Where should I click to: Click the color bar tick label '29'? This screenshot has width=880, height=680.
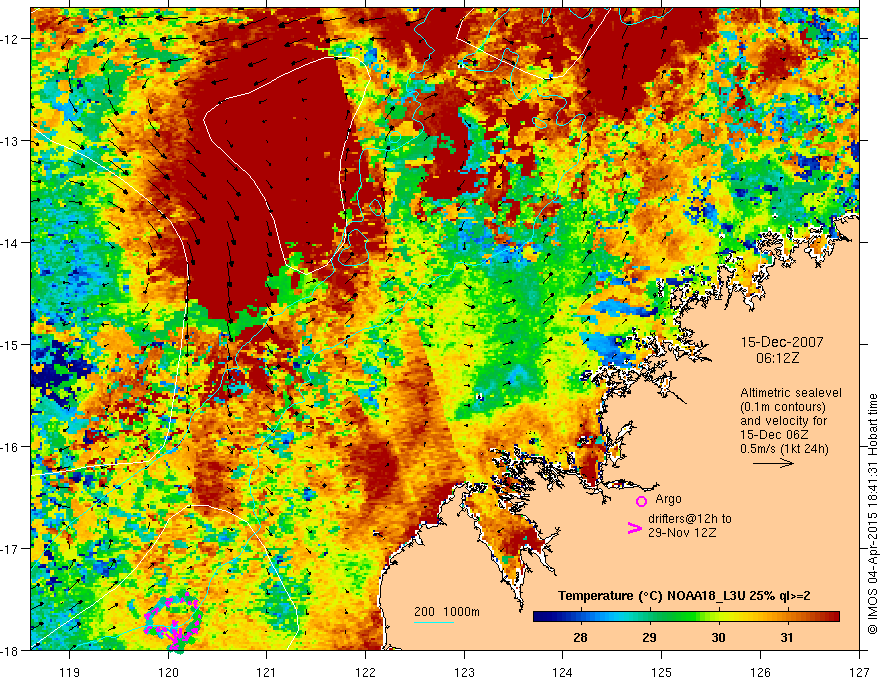pyautogui.click(x=649, y=637)
